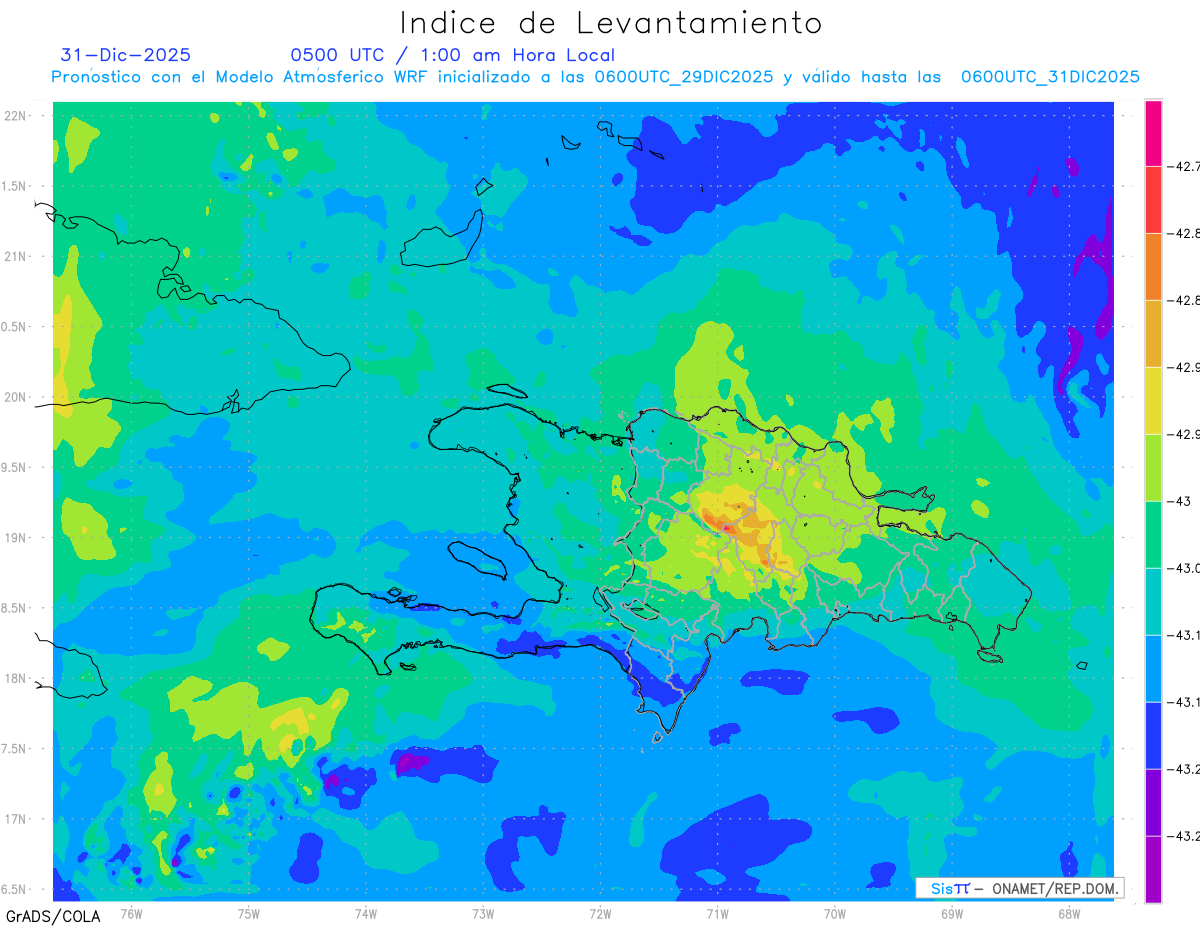Click the '75W' longitude label
The width and height of the screenshot is (1200, 927).
click(249, 913)
